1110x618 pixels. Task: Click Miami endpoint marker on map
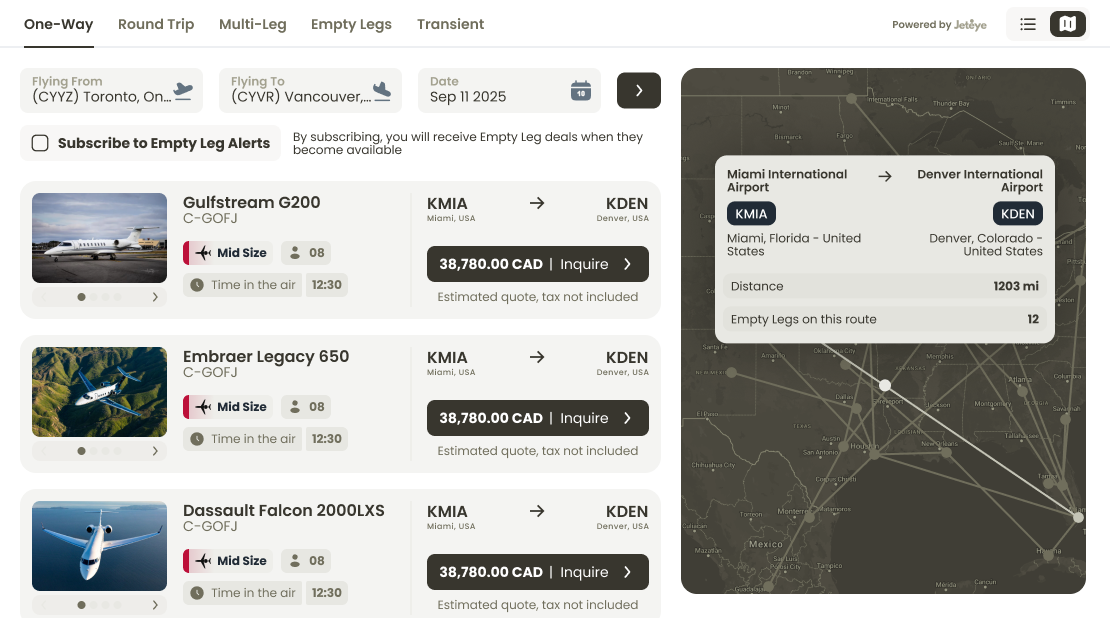(1078, 517)
